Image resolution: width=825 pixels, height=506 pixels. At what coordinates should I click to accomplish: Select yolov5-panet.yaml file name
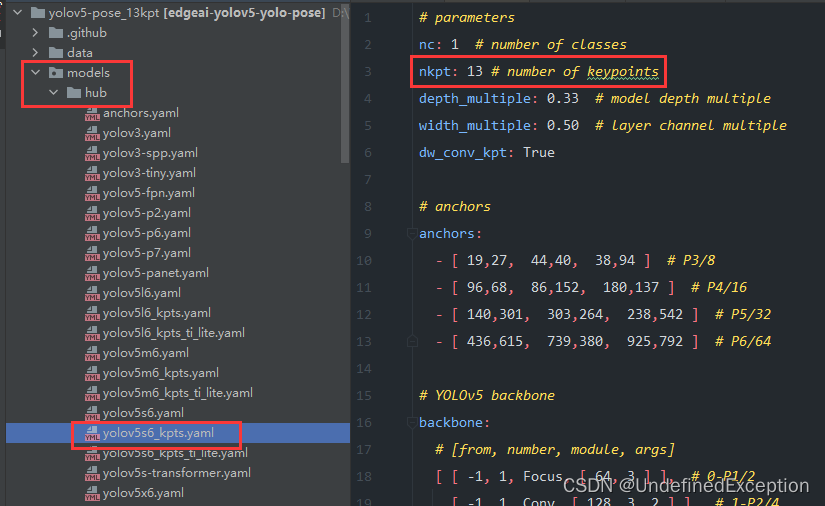click(x=156, y=272)
